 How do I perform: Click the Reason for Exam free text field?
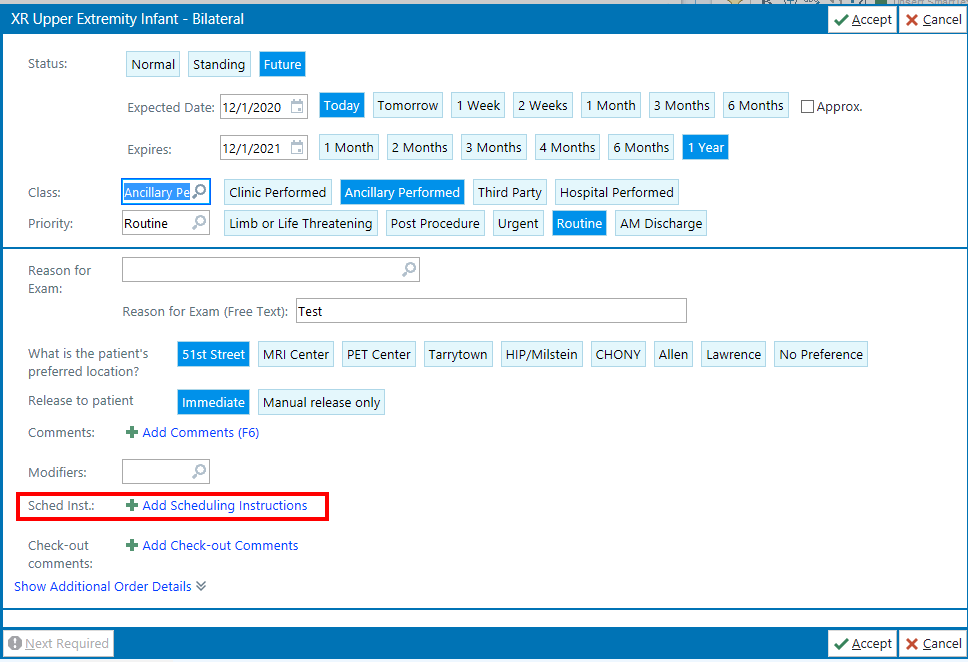click(x=491, y=311)
